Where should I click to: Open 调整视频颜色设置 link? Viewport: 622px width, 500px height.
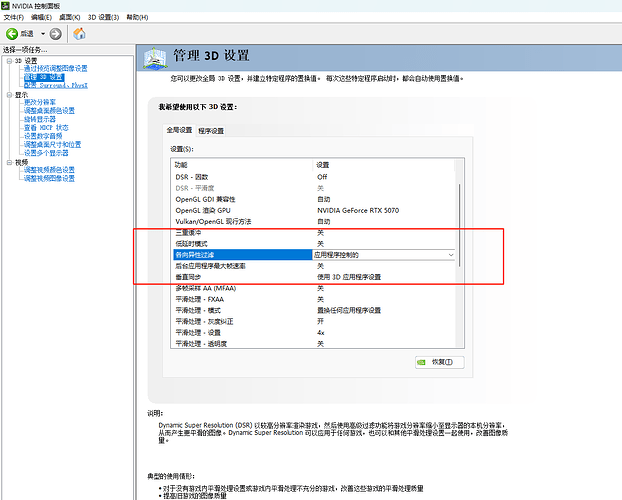click(x=49, y=170)
